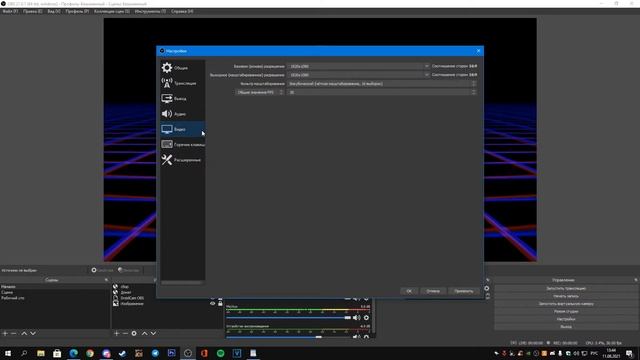Start recording from Controls panel
640x360 pixels.
coord(566,296)
